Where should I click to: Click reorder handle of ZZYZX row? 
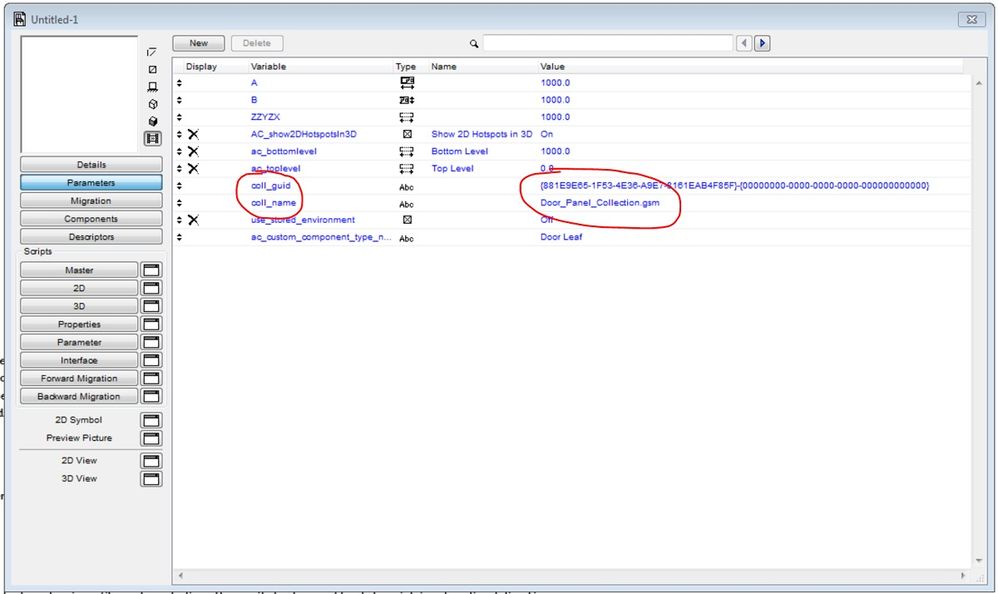point(179,117)
